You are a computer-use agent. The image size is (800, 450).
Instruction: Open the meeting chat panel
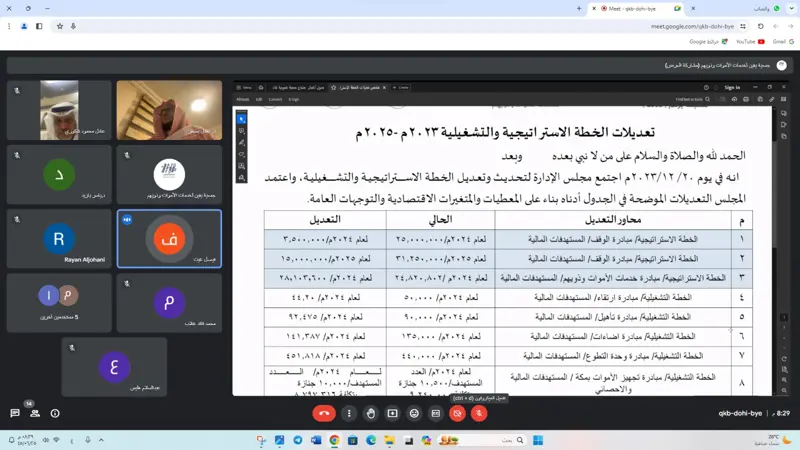[15, 413]
